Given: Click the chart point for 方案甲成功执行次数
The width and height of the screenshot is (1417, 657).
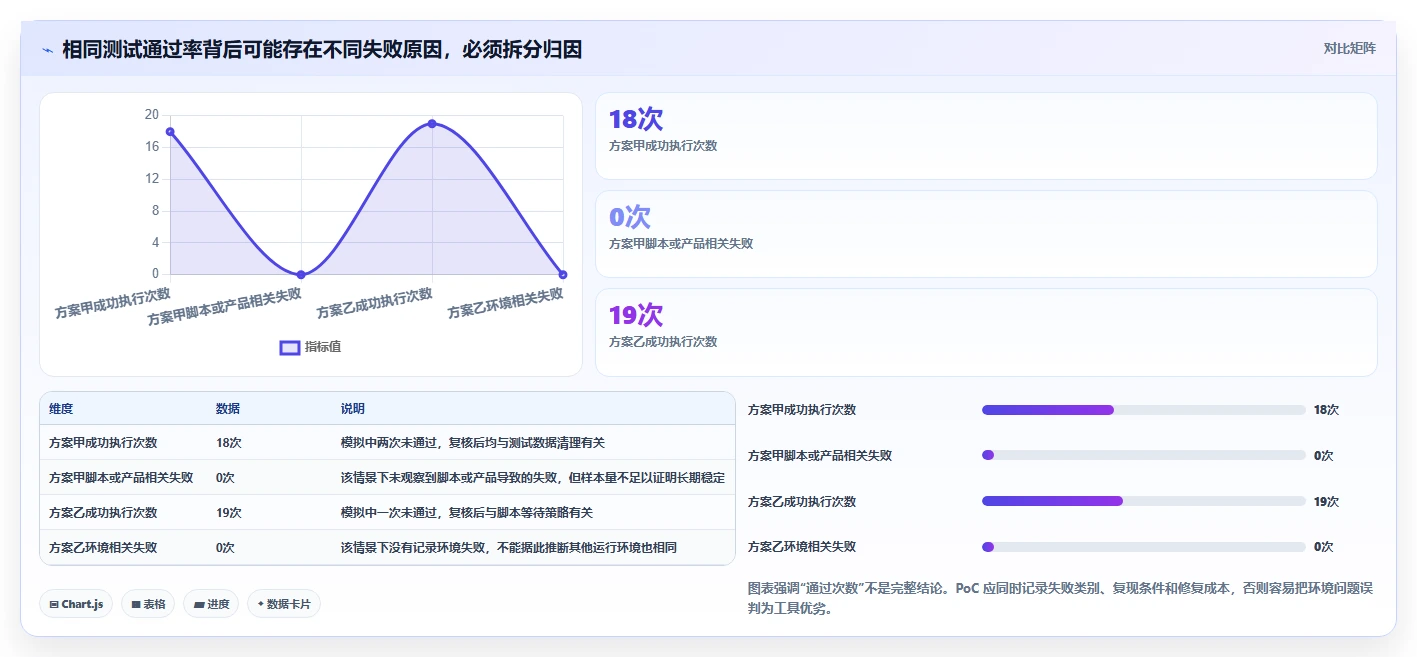Looking at the screenshot, I should [170, 131].
